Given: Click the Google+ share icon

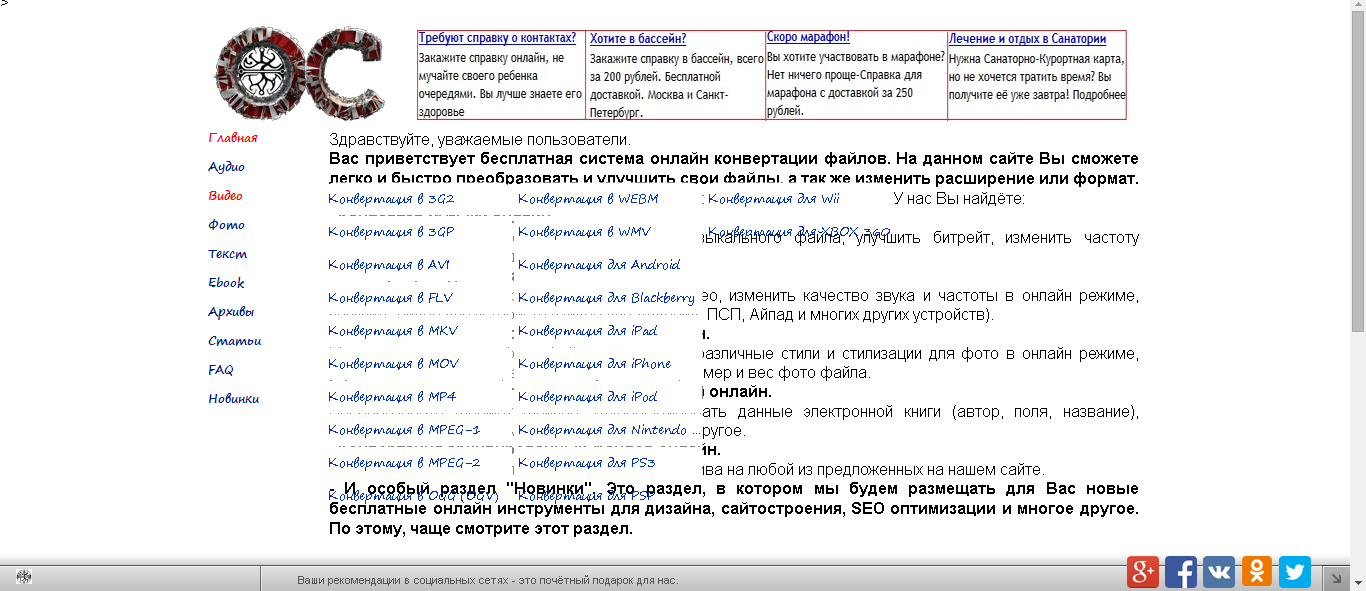Looking at the screenshot, I should pyautogui.click(x=1143, y=571).
